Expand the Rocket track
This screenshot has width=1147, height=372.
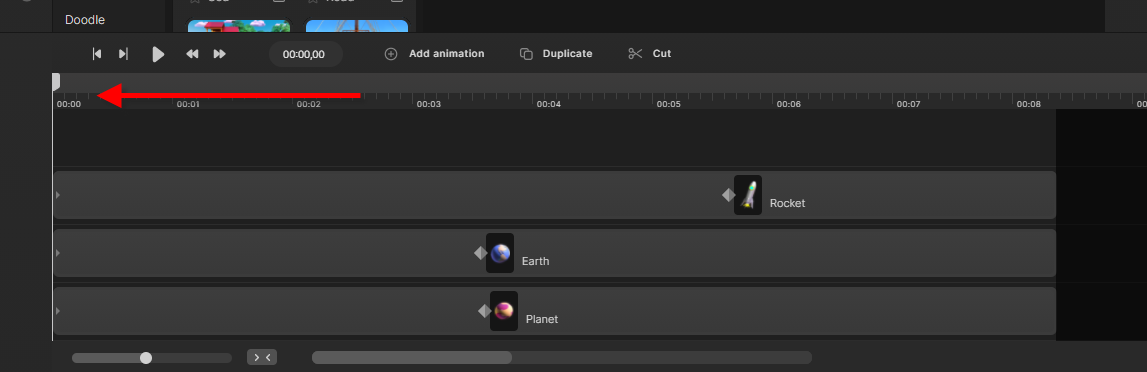(x=58, y=195)
